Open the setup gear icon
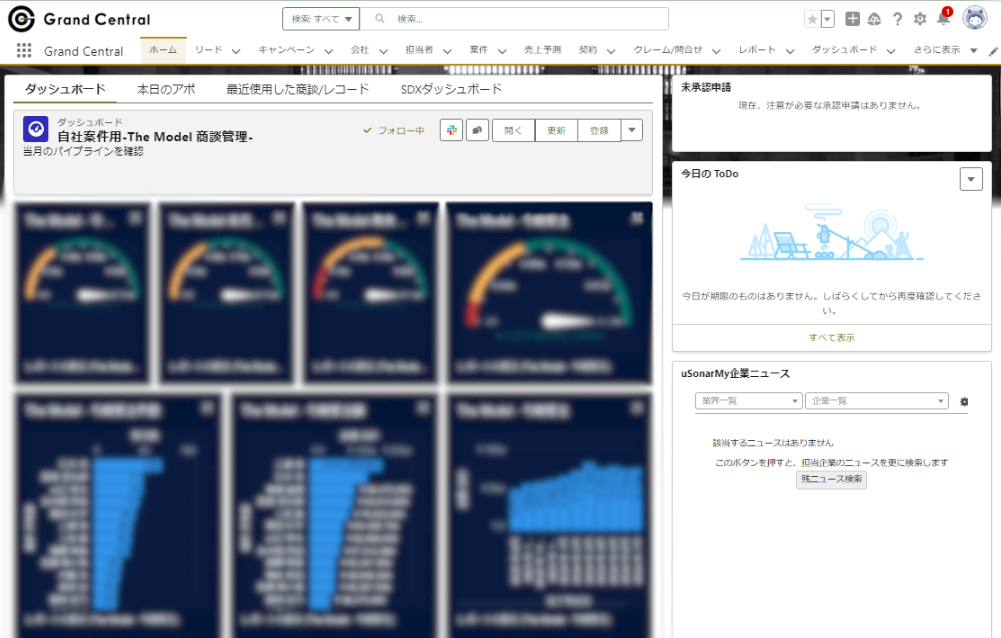1001x638 pixels. (x=920, y=19)
